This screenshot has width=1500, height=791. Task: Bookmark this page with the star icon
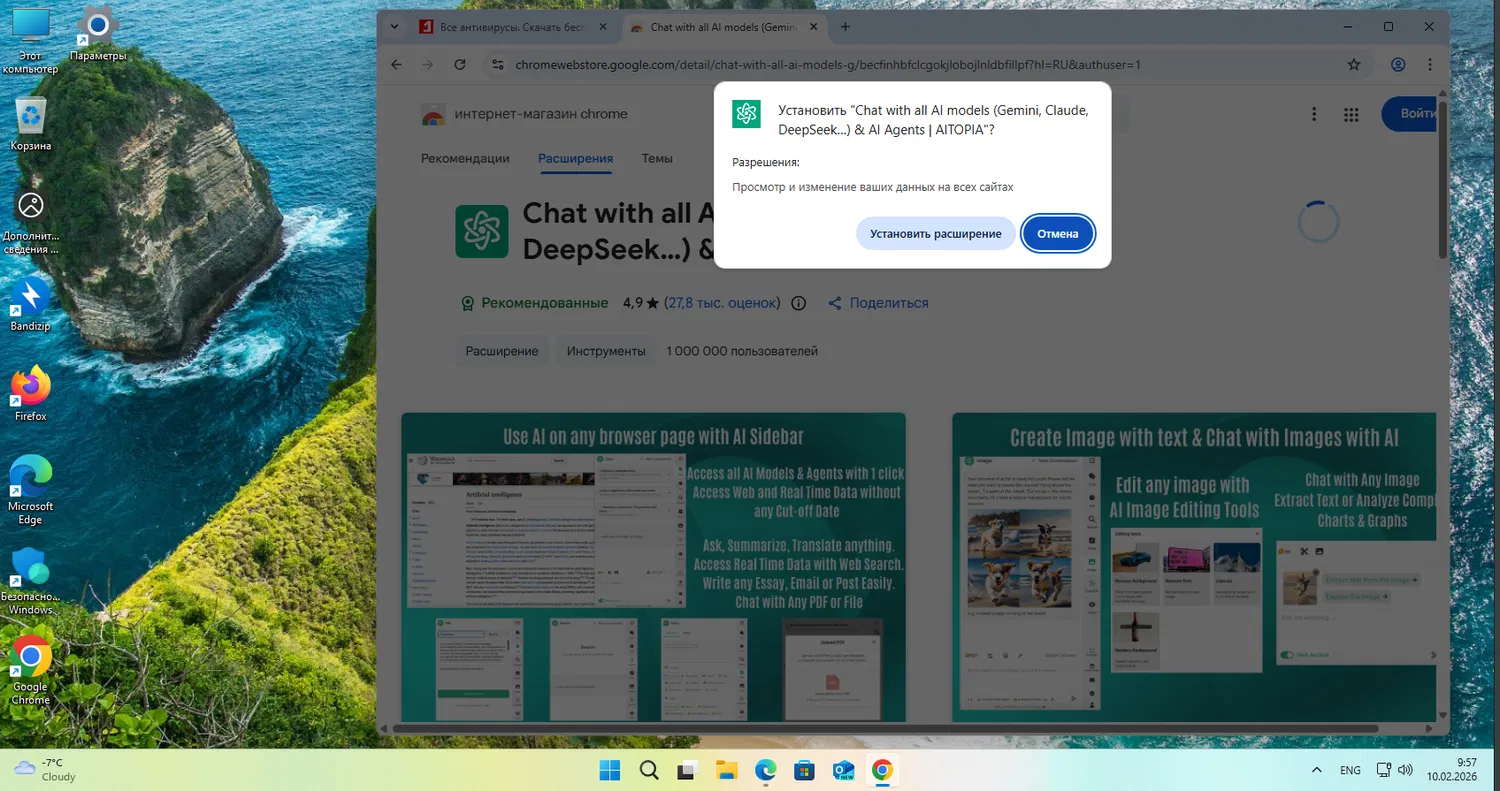pos(1354,64)
